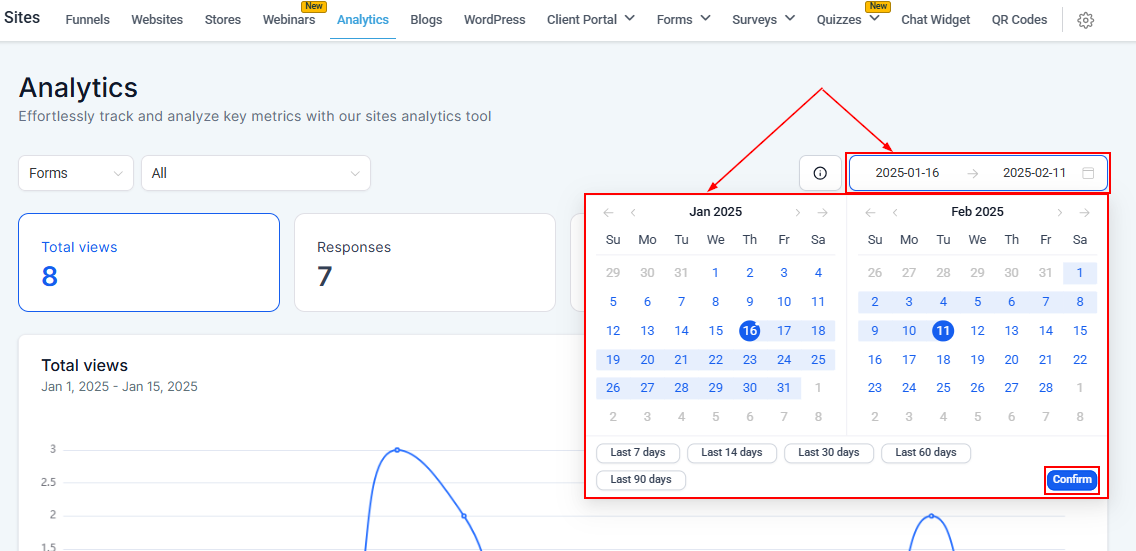
Task: Open the Feb 2025 month header selector
Action: [x=977, y=212]
